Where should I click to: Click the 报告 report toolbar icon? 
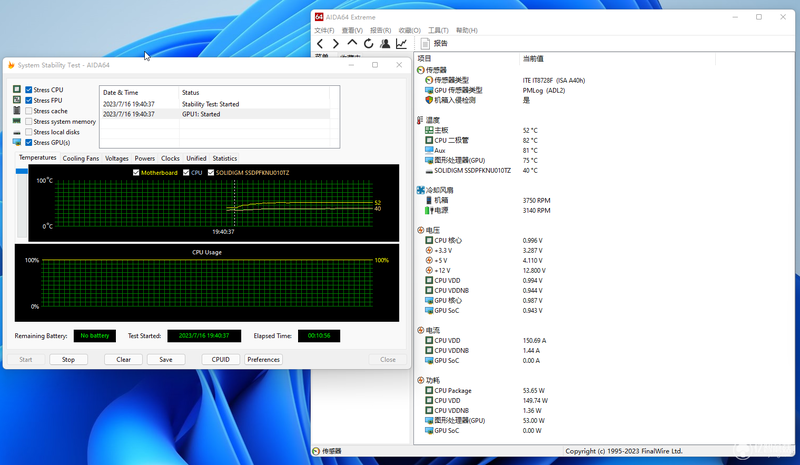425,43
